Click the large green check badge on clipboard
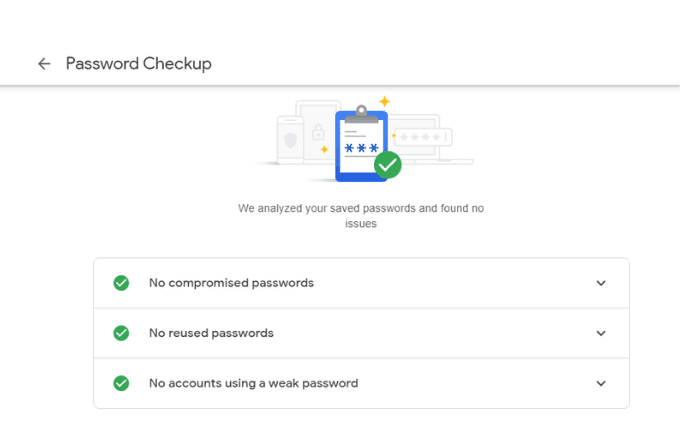 tap(388, 165)
